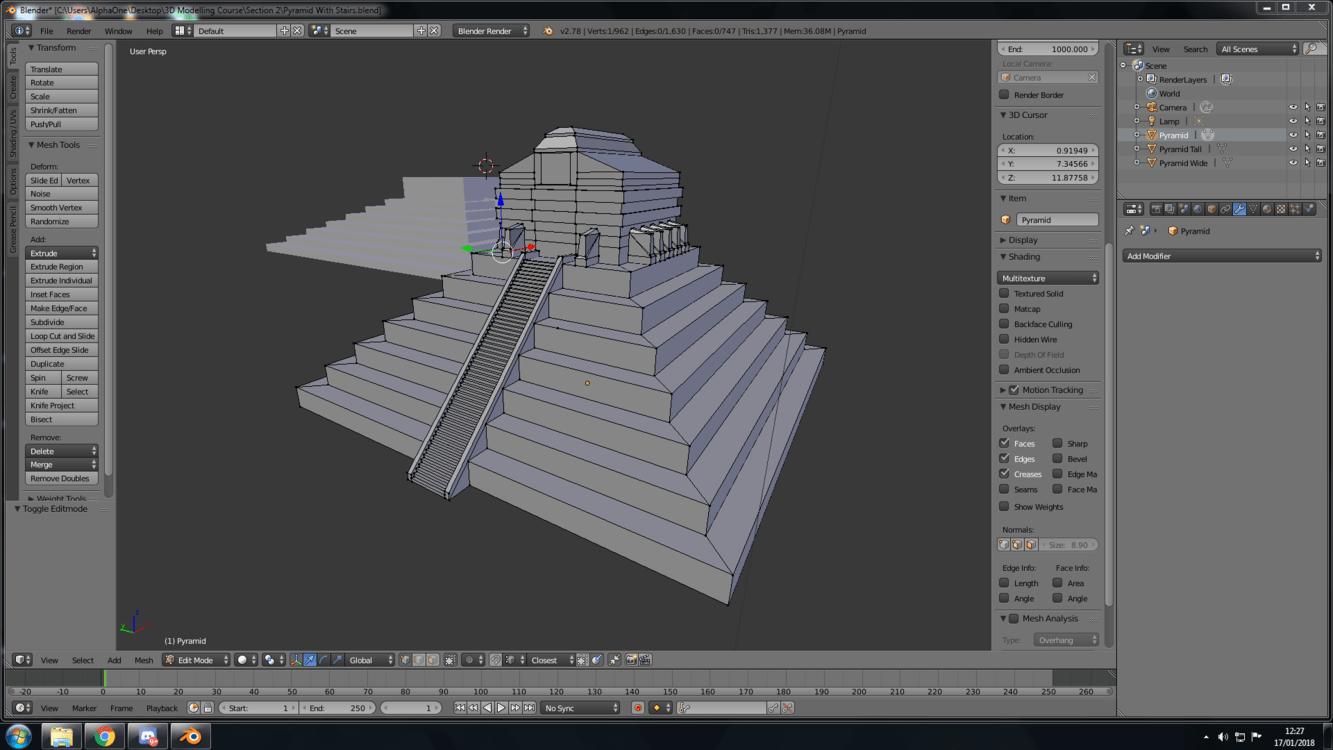Hide Camera with its eye icon
Screen dimensions: 1333x750
[x=1293, y=107]
